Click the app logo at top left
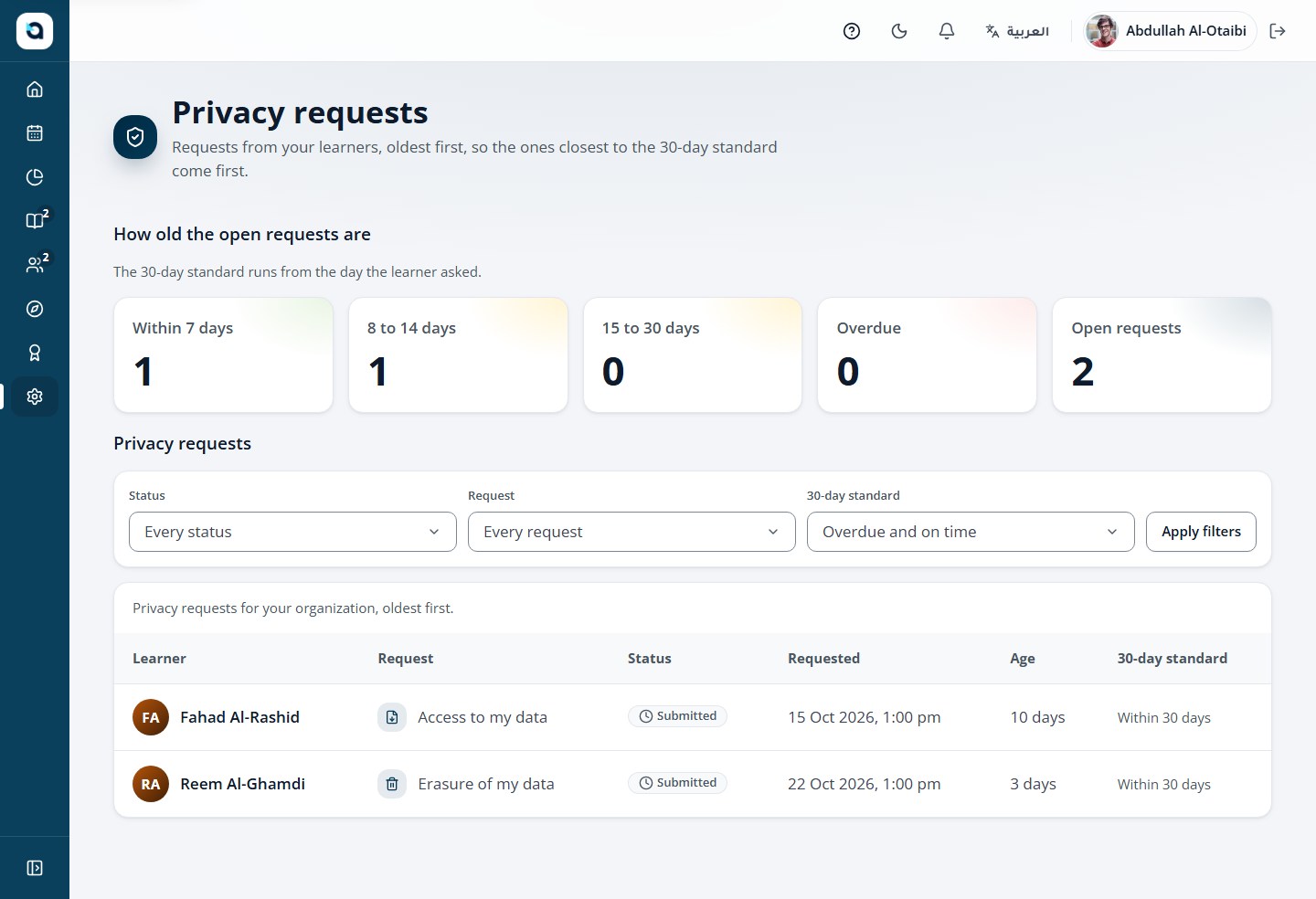 point(35,31)
